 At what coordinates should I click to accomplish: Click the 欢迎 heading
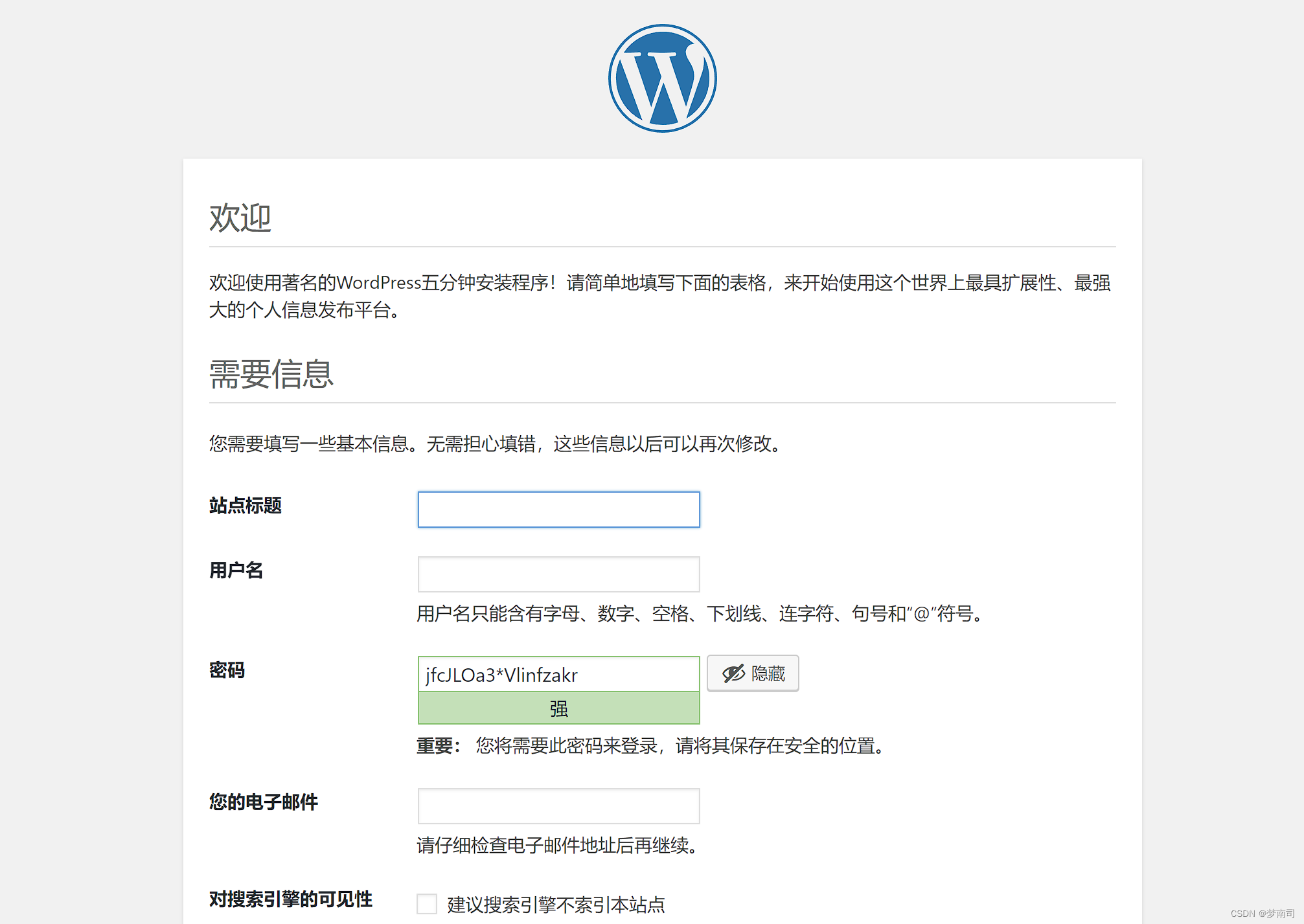pyautogui.click(x=240, y=218)
